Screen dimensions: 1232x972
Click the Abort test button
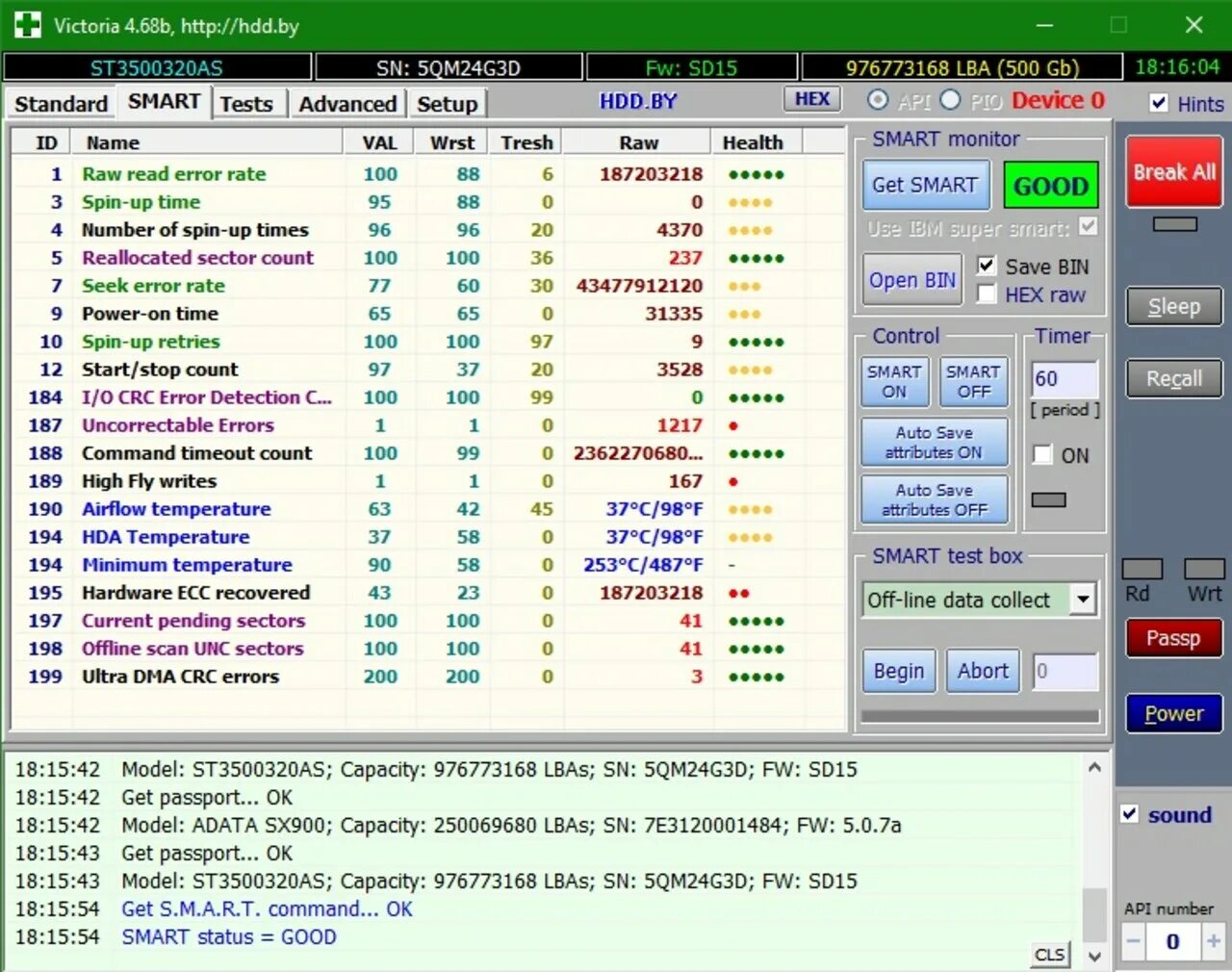click(x=983, y=671)
